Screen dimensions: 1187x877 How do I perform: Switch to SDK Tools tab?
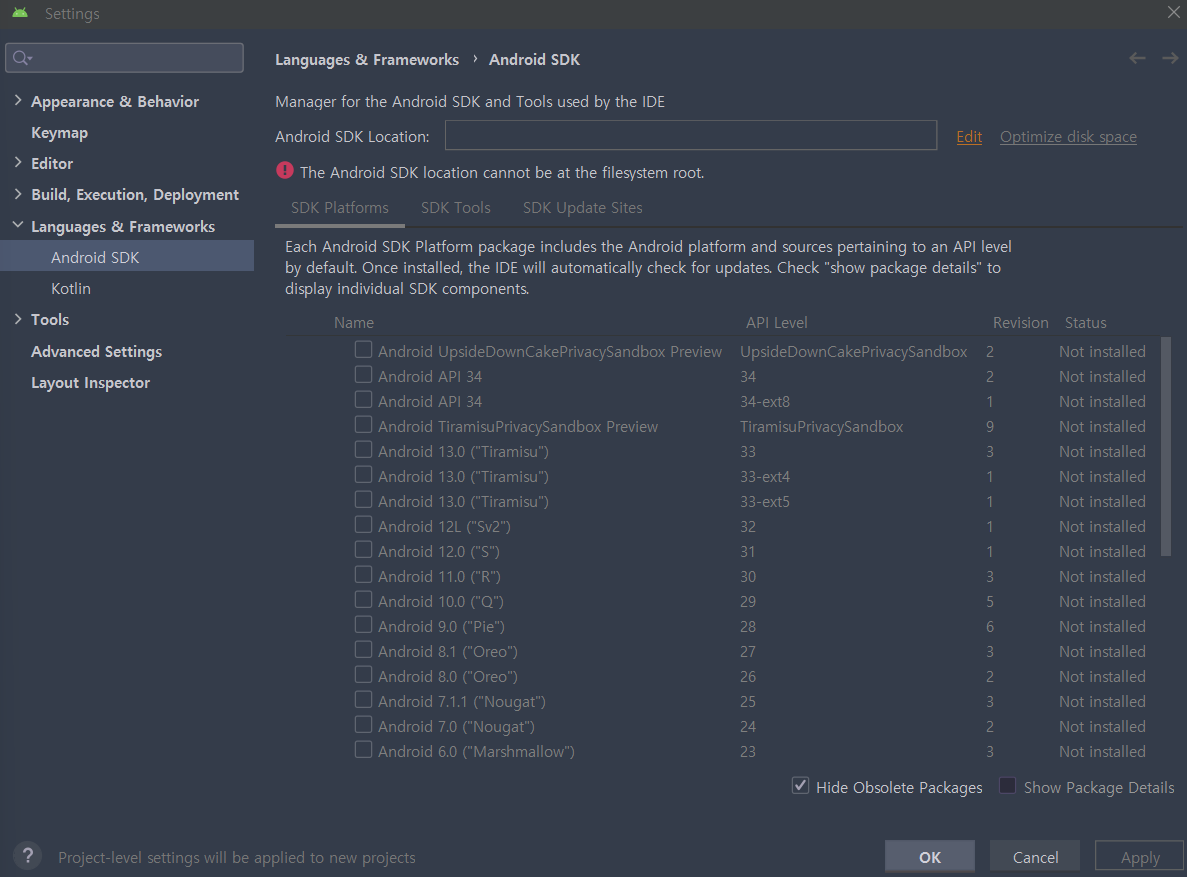pyautogui.click(x=456, y=208)
